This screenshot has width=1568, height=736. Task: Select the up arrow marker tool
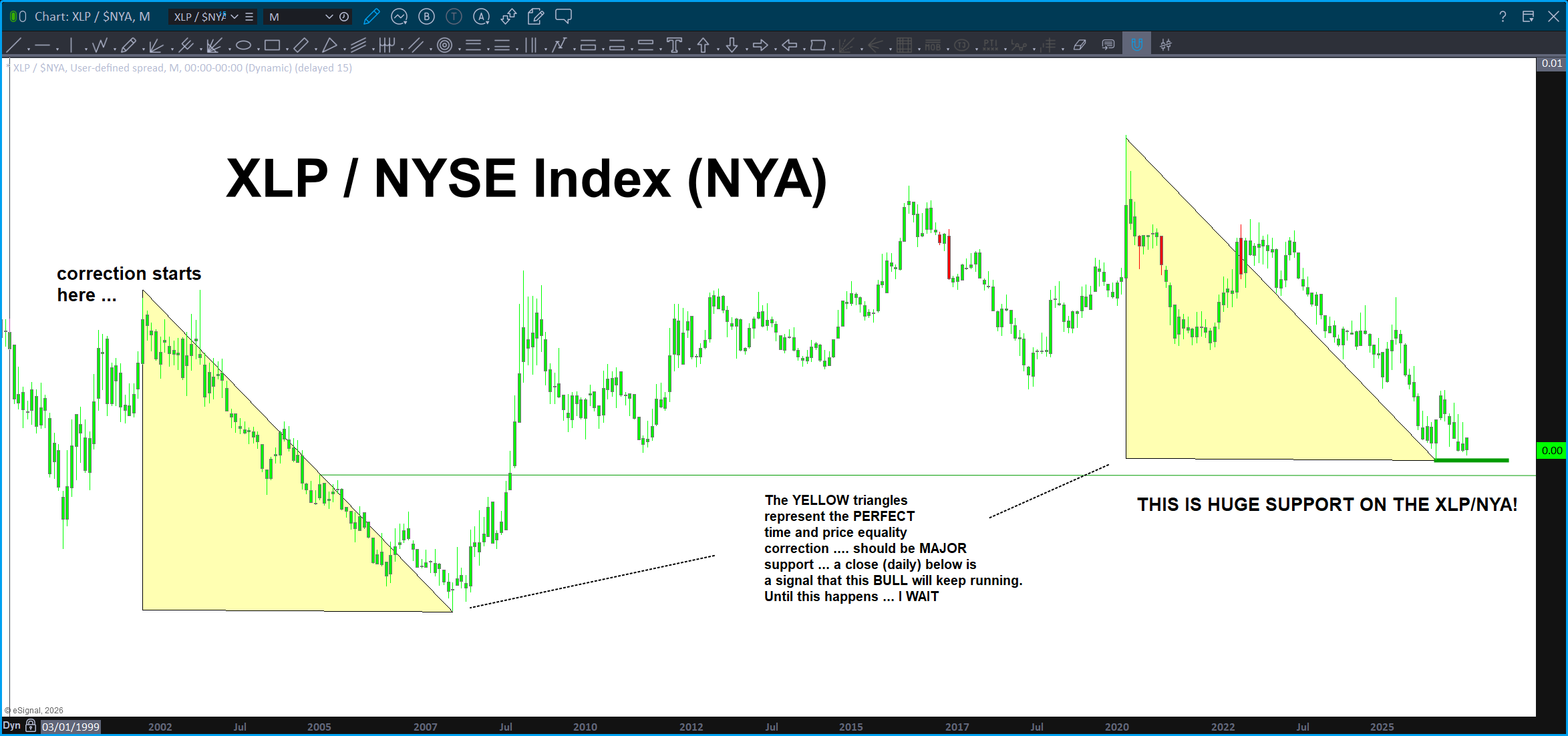(x=703, y=45)
